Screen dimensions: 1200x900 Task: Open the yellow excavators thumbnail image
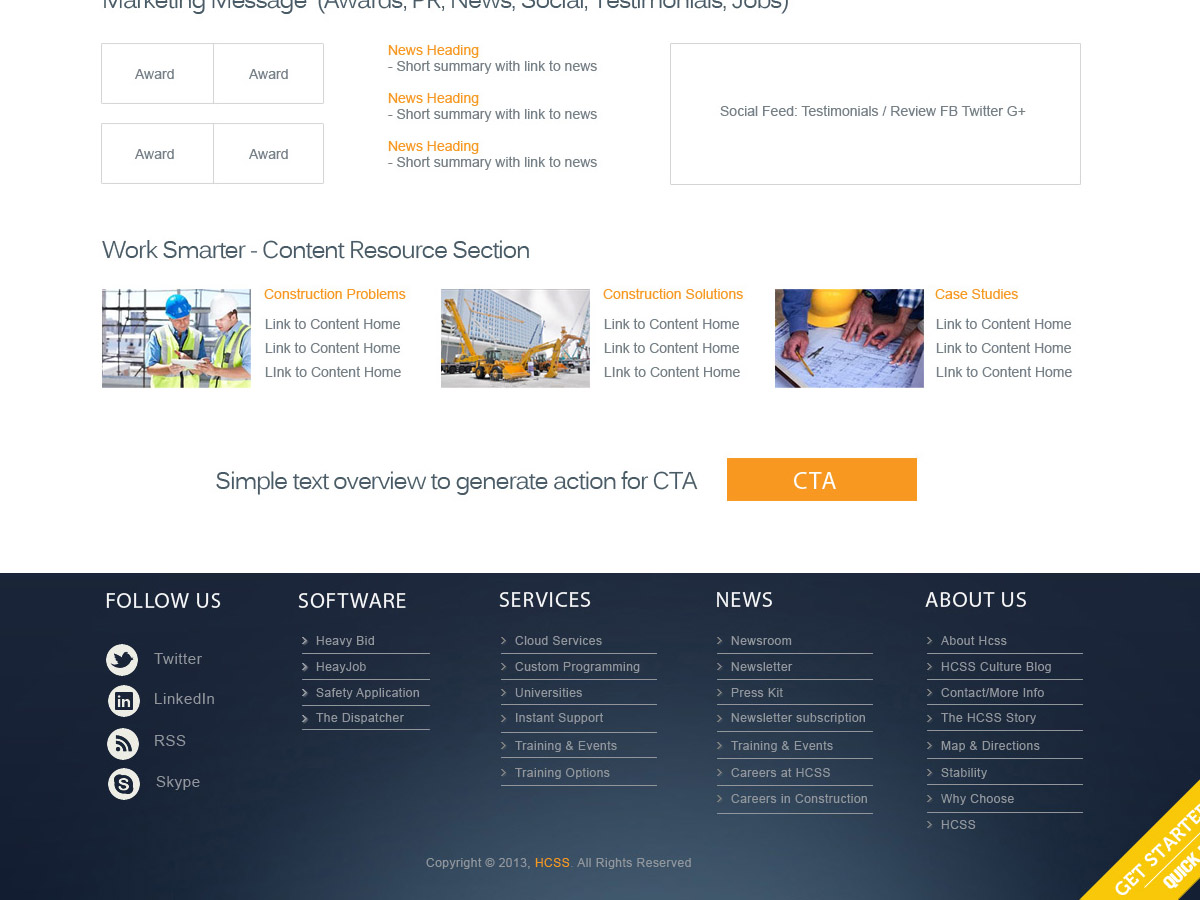(x=515, y=338)
